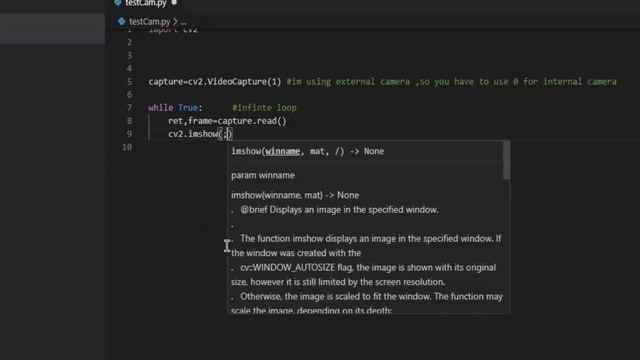Click 'param winname' in the hint popup
640x360 pixels.
pos(263,175)
